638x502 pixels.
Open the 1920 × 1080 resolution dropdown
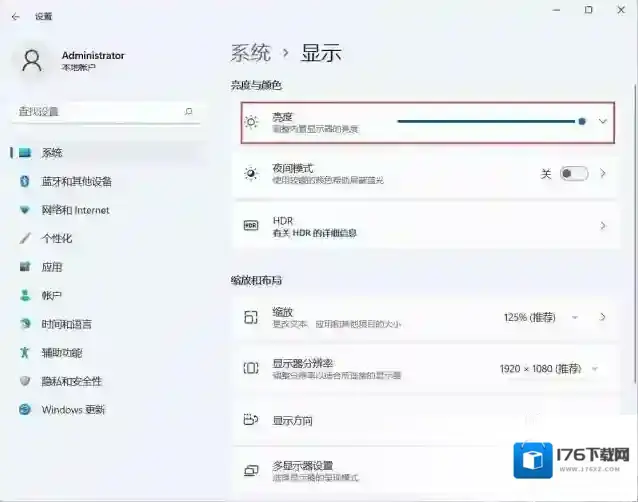548,369
